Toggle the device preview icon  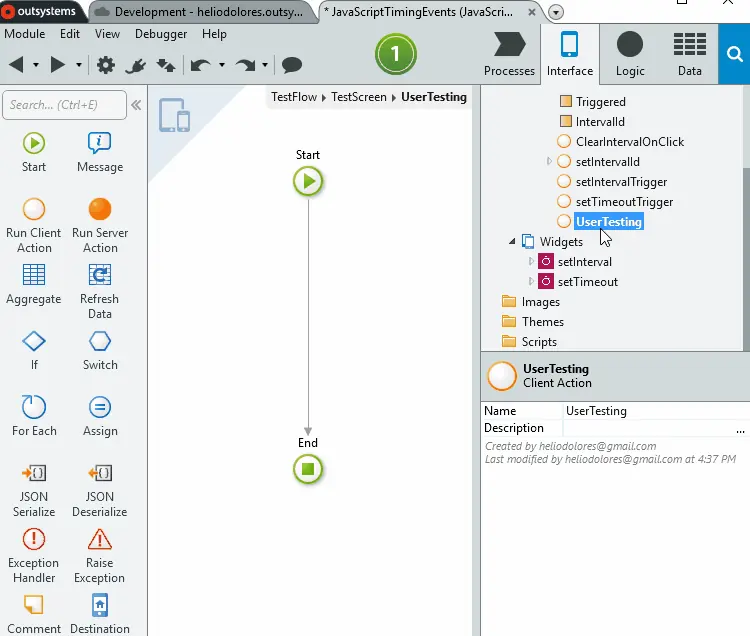pyautogui.click(x=175, y=115)
